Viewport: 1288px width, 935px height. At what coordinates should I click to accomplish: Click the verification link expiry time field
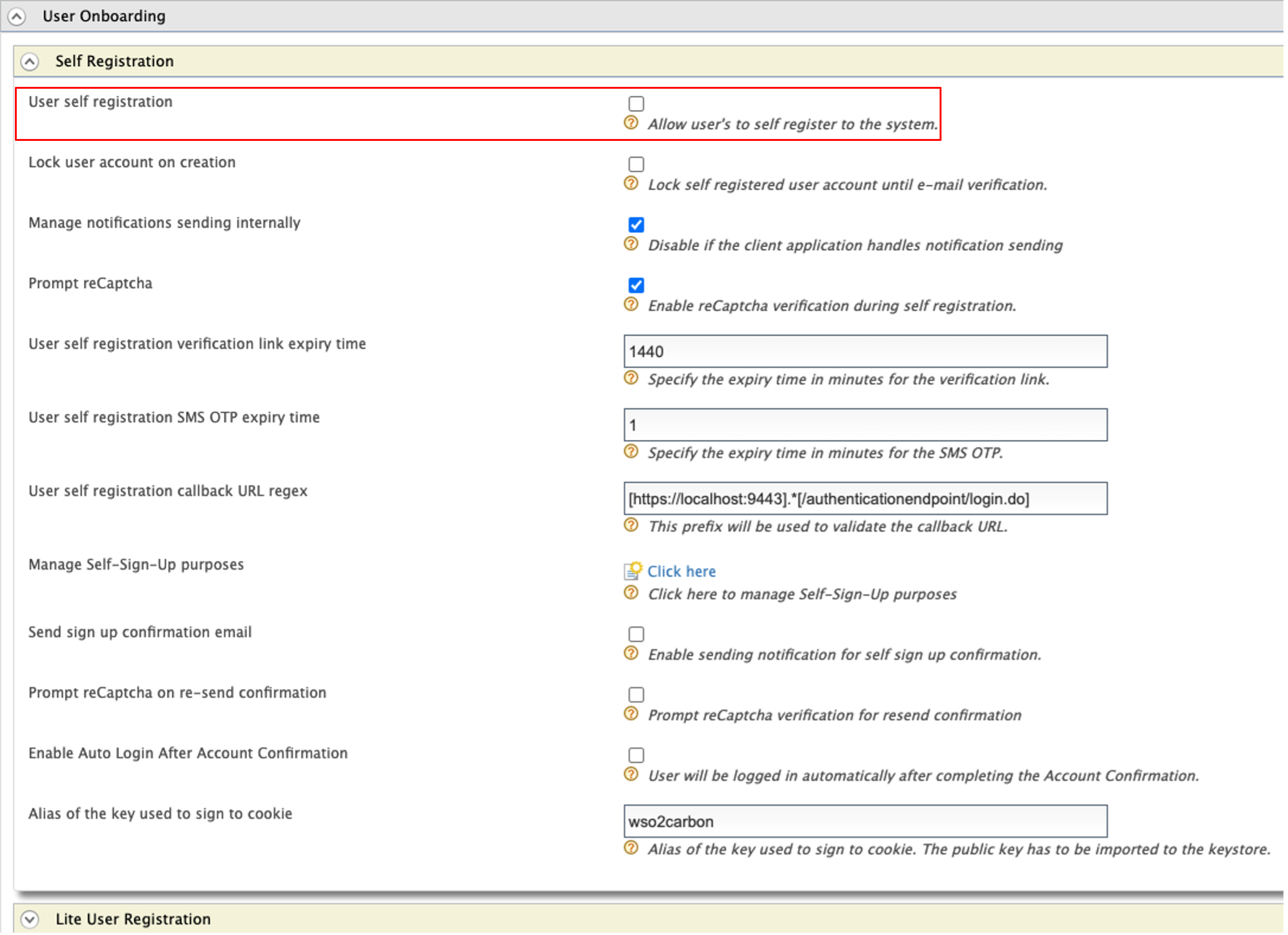tap(866, 351)
